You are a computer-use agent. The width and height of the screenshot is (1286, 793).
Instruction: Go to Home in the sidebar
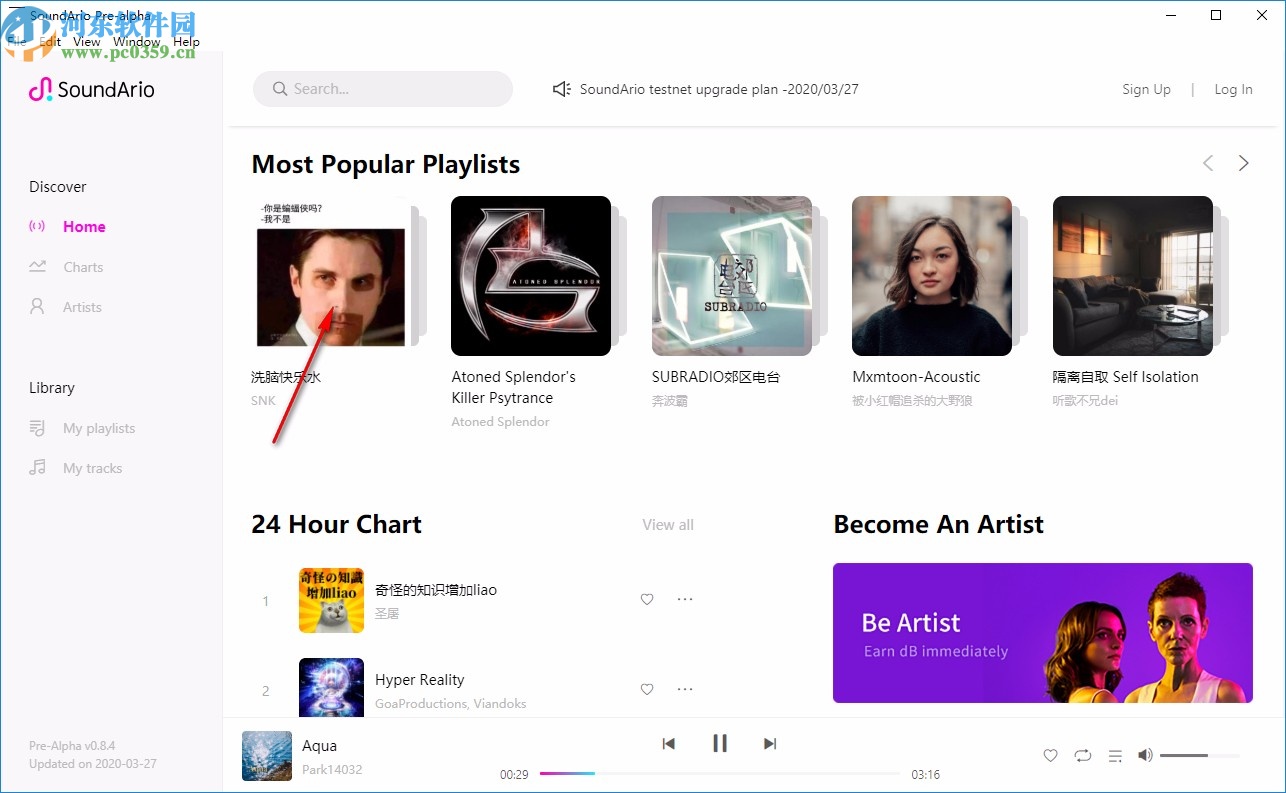click(84, 227)
